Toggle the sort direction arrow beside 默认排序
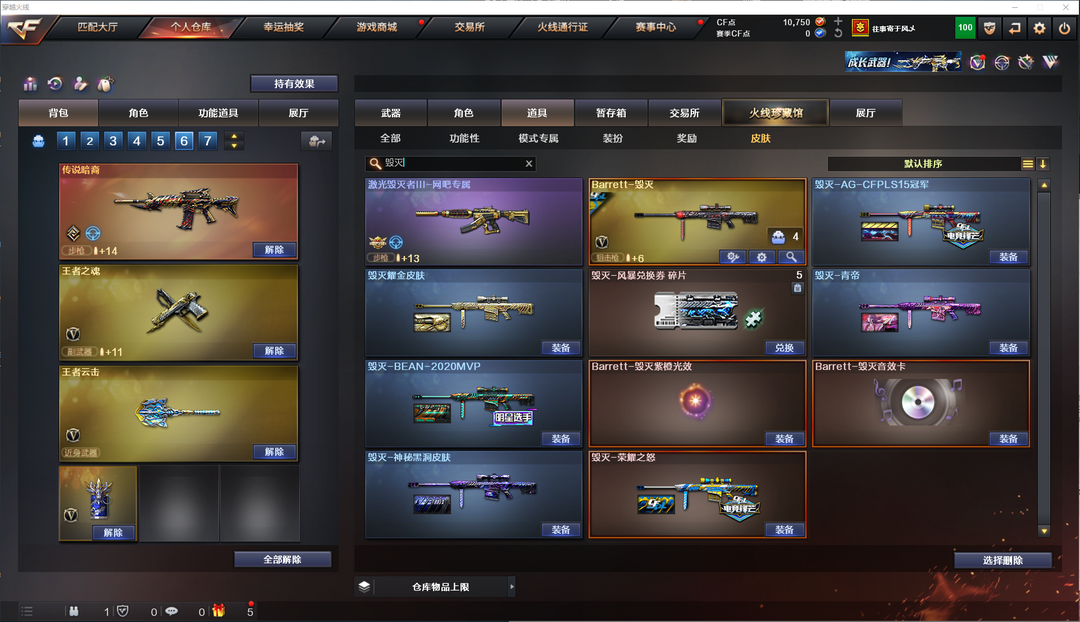The height and width of the screenshot is (622, 1080). [1043, 164]
